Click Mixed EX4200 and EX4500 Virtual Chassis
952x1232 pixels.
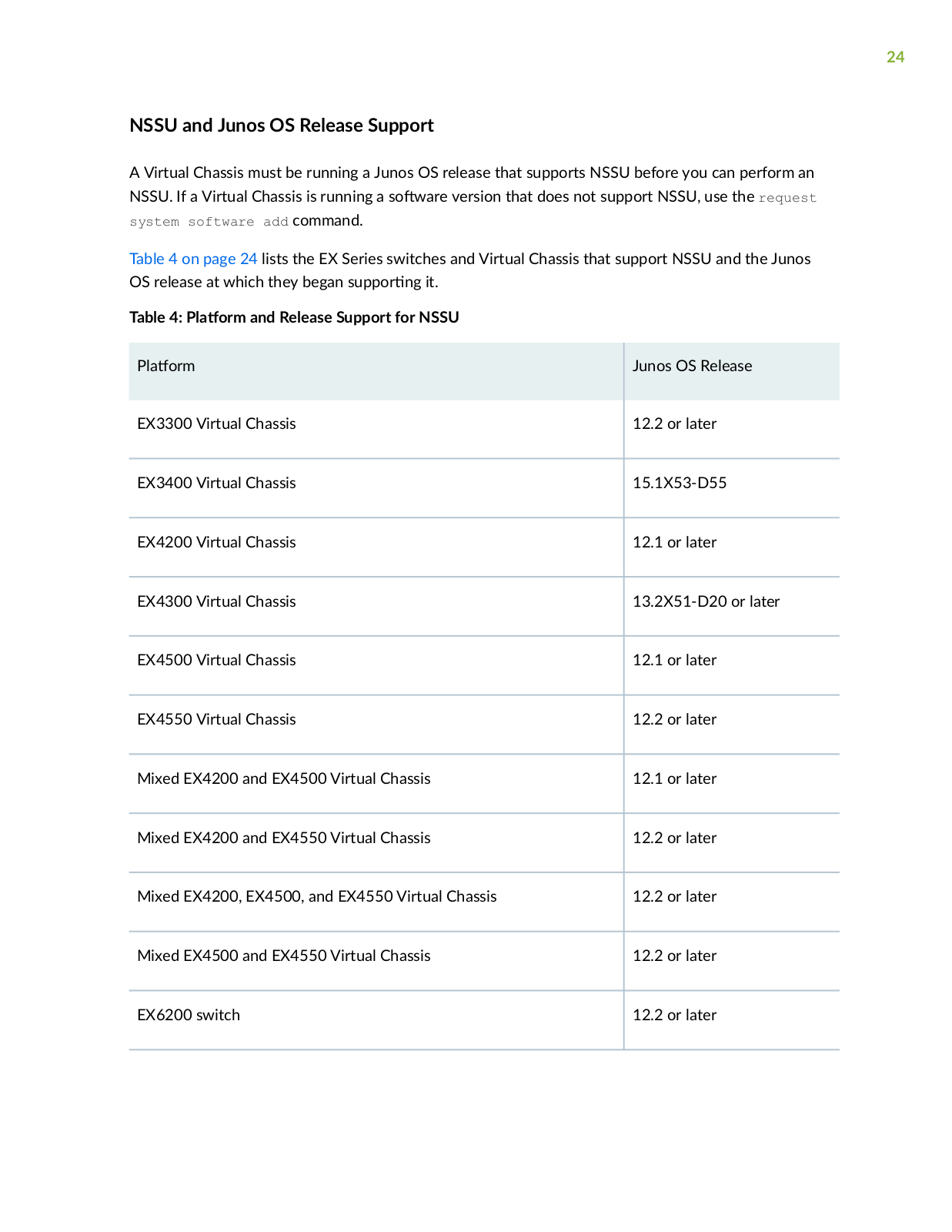tap(284, 778)
